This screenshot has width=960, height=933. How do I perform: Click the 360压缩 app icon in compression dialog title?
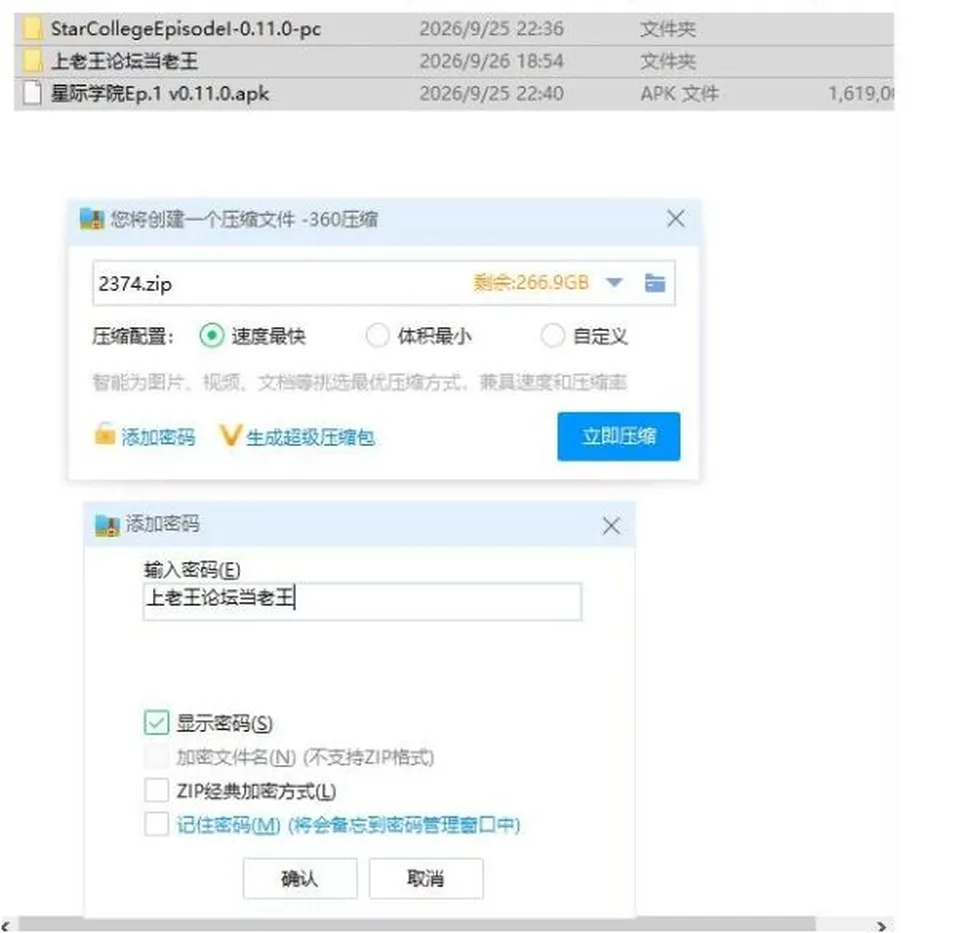coord(92,219)
